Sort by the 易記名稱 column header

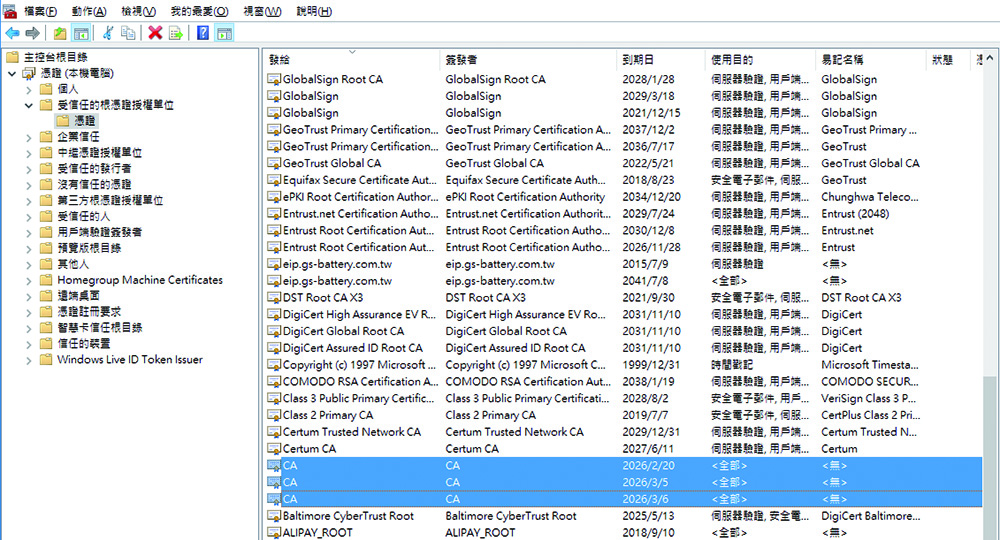[x=870, y=60]
